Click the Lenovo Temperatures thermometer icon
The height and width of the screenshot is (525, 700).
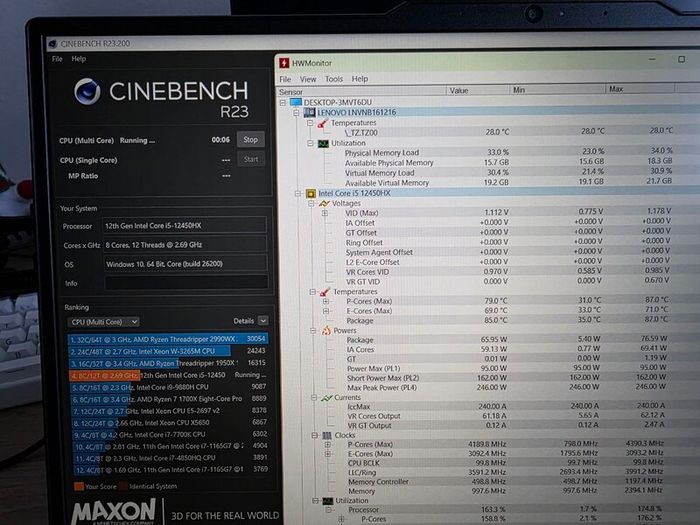tap(322, 123)
